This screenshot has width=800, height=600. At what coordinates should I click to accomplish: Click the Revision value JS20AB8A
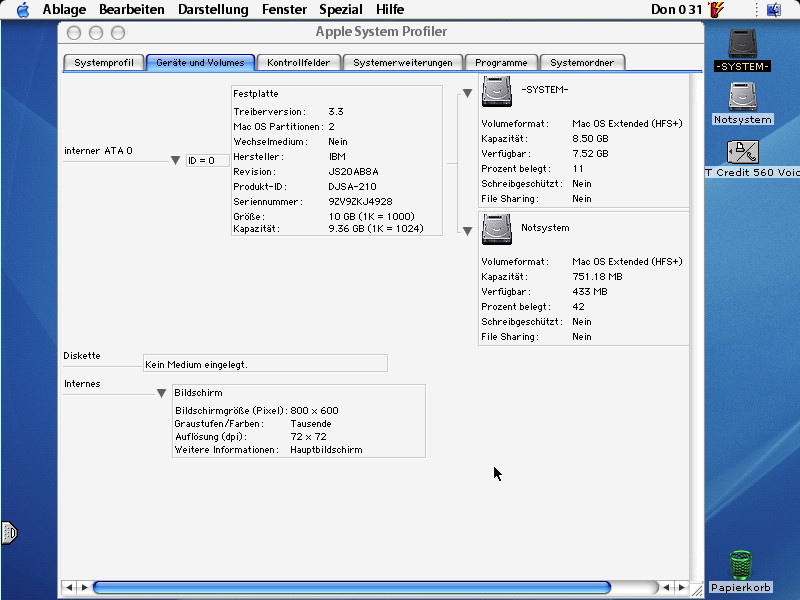pyautogui.click(x=354, y=172)
